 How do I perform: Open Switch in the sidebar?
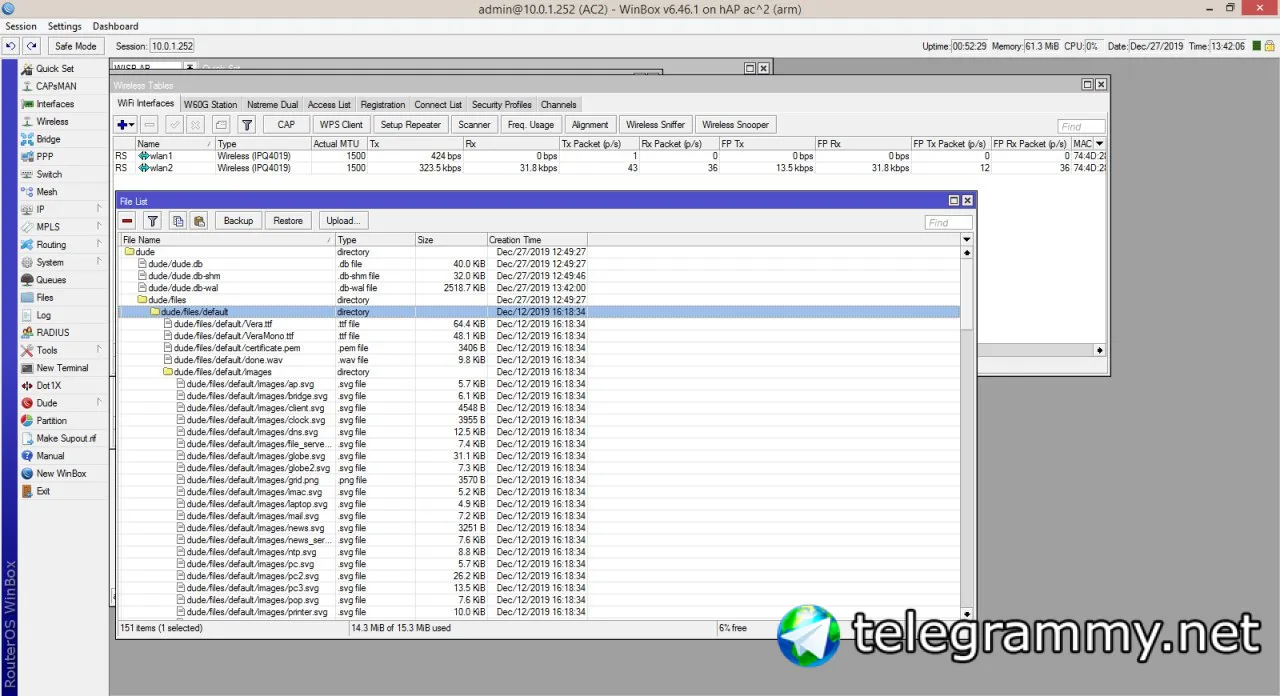[49, 174]
